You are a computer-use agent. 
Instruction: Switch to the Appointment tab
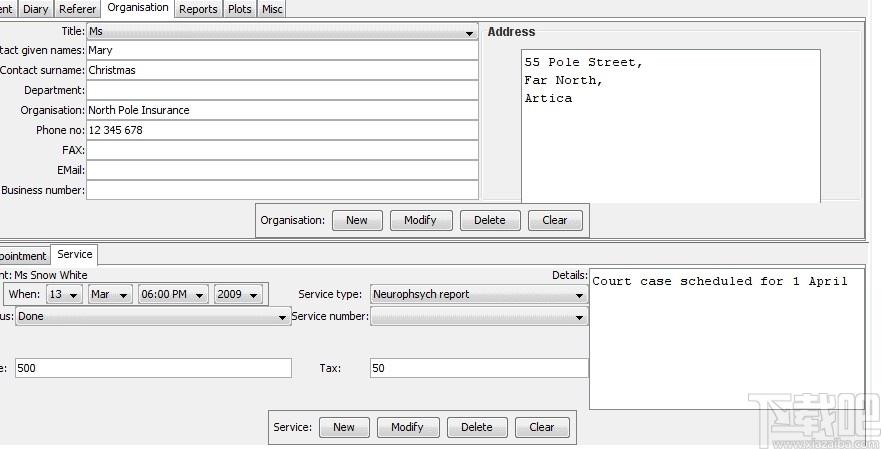[23, 256]
